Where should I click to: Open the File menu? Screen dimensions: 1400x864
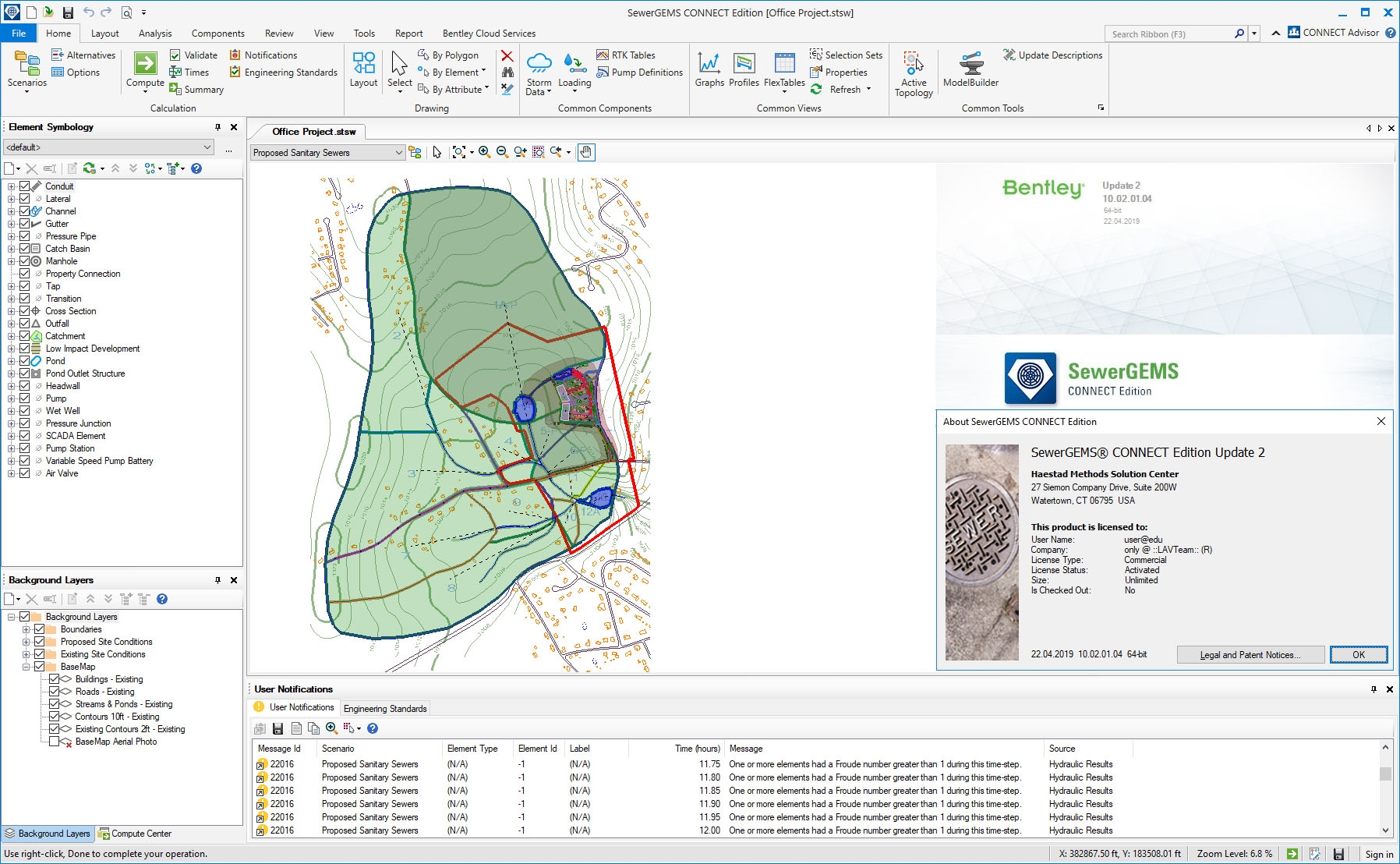(x=19, y=34)
